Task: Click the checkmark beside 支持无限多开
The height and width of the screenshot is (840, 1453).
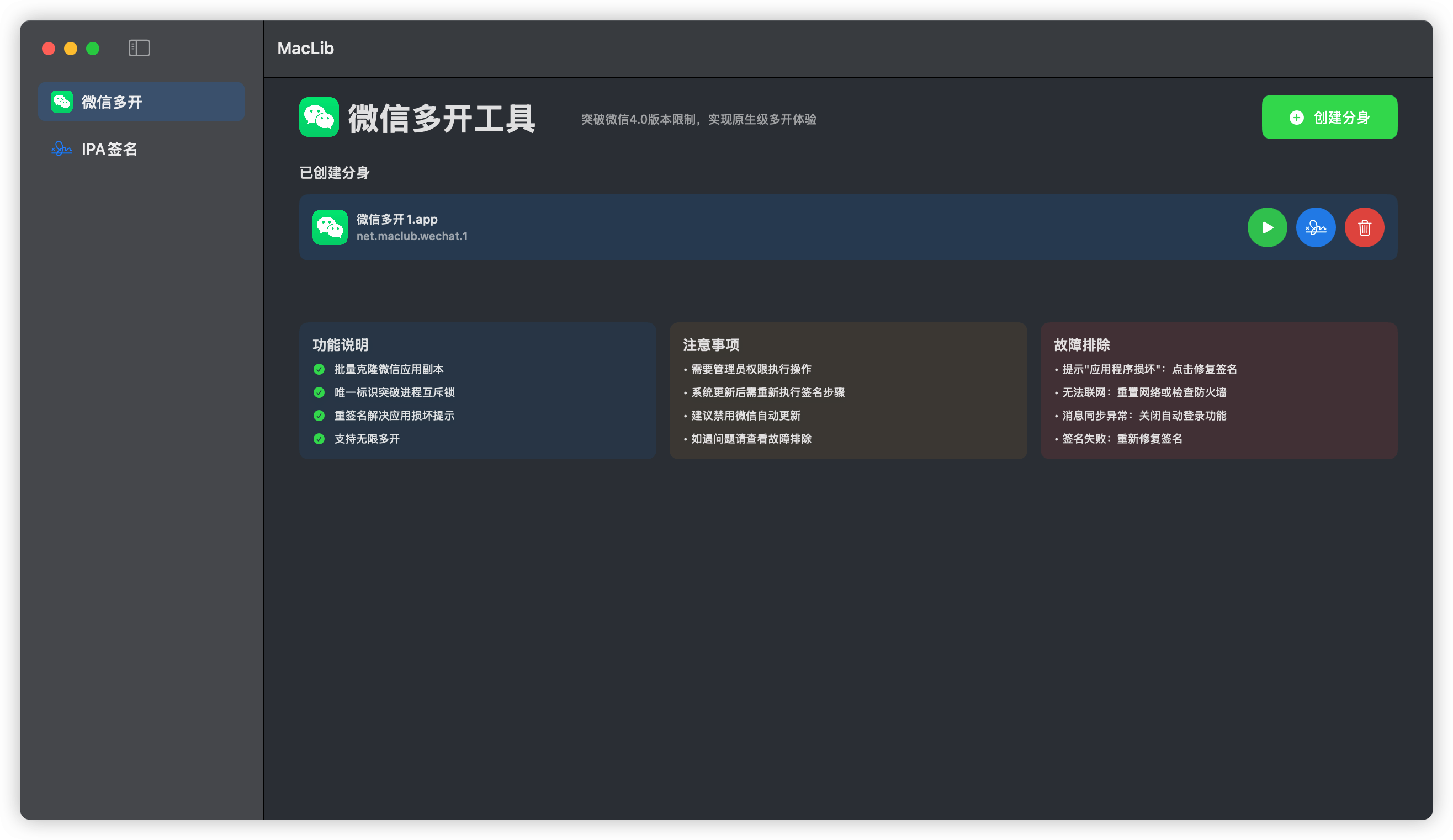Action: click(319, 439)
